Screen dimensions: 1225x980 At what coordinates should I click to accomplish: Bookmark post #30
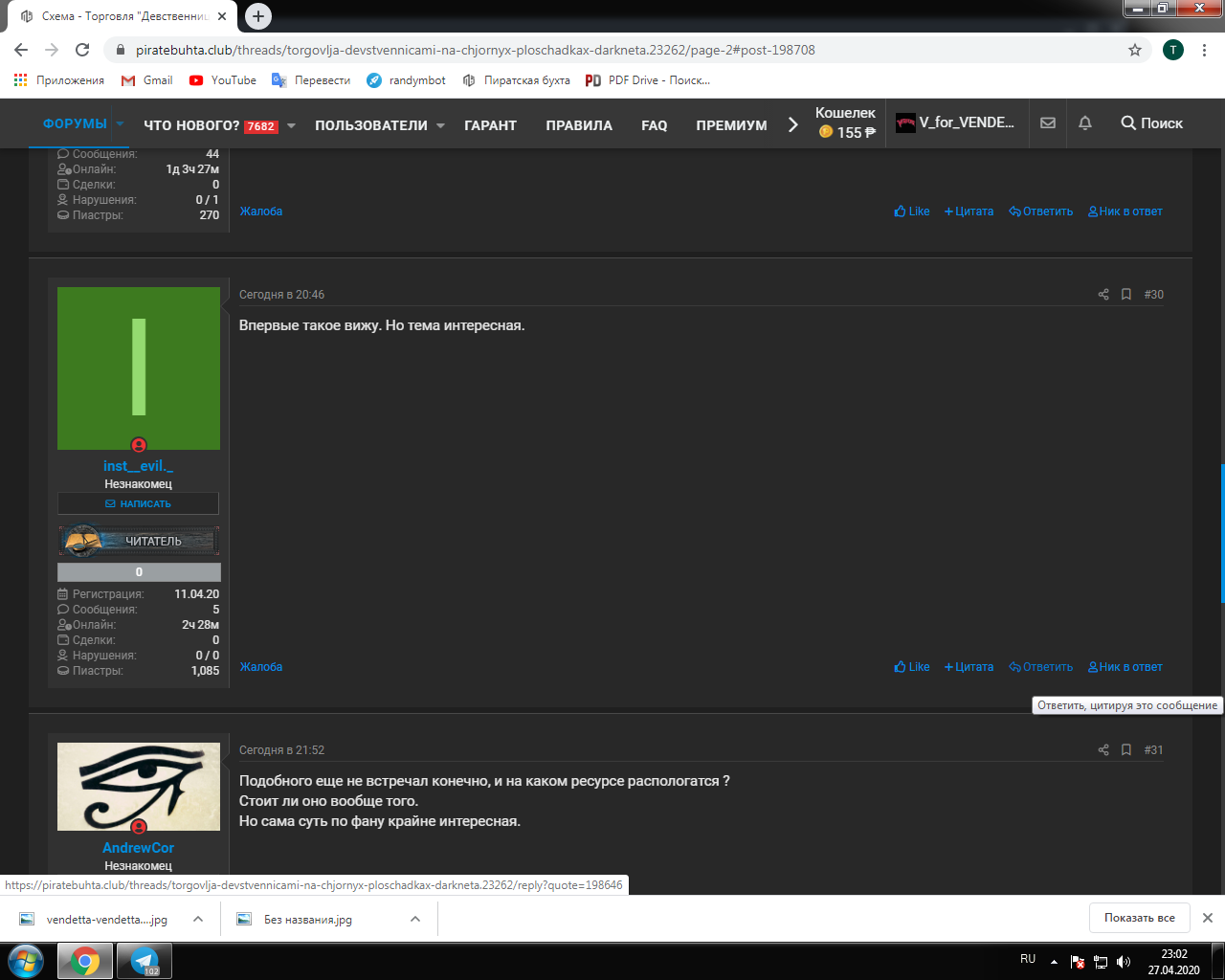tap(1126, 295)
